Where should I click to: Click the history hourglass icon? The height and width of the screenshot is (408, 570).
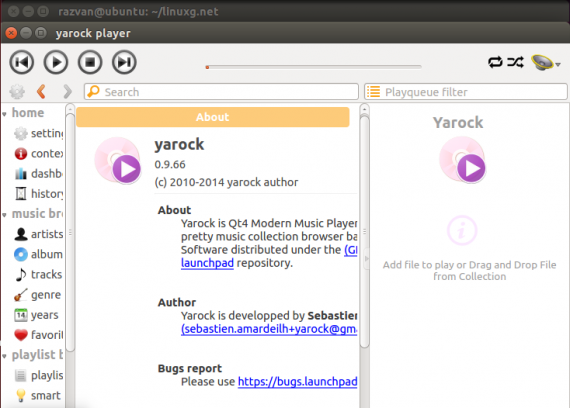click(x=21, y=193)
